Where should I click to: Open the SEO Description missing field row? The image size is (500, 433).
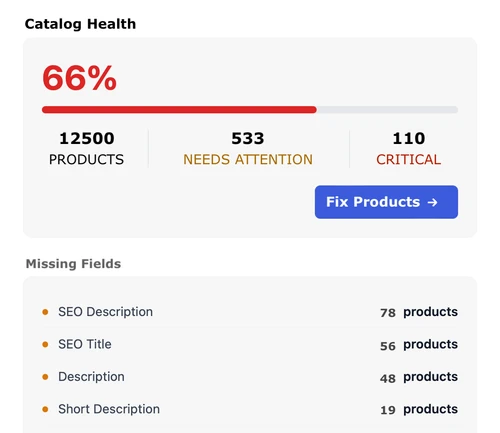250,312
